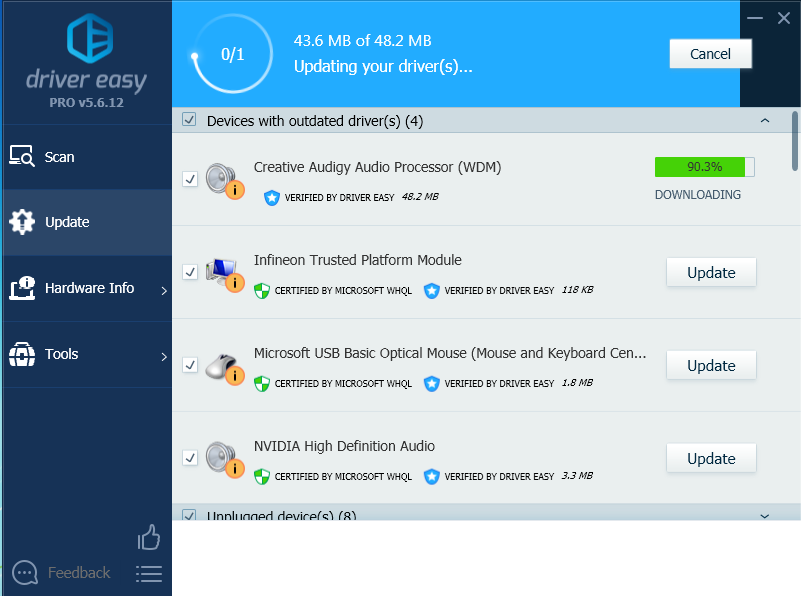Click the Driver Easy logo icon
The height and width of the screenshot is (596, 801).
tap(90, 38)
